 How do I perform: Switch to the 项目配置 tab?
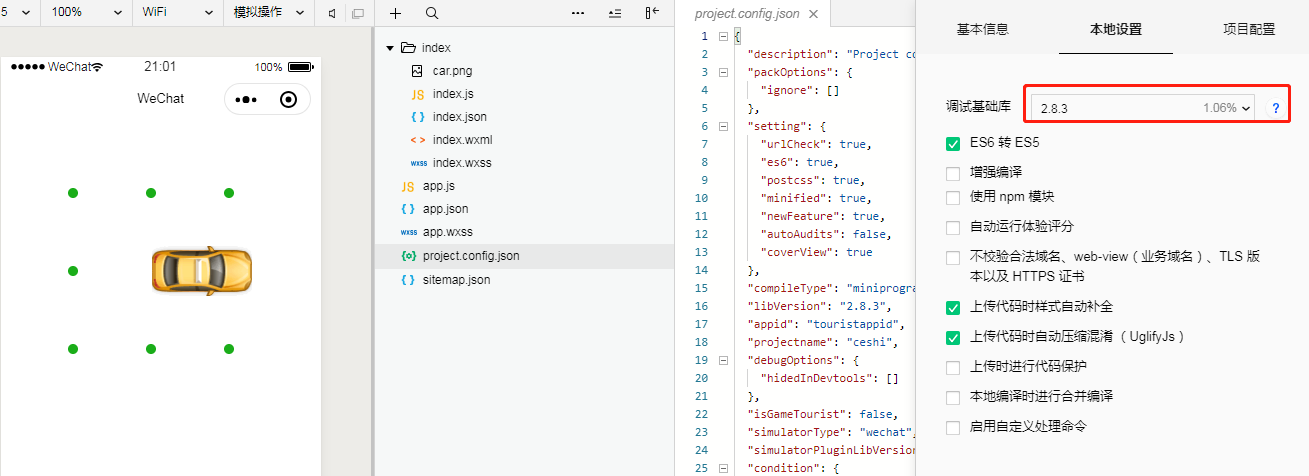[1249, 29]
